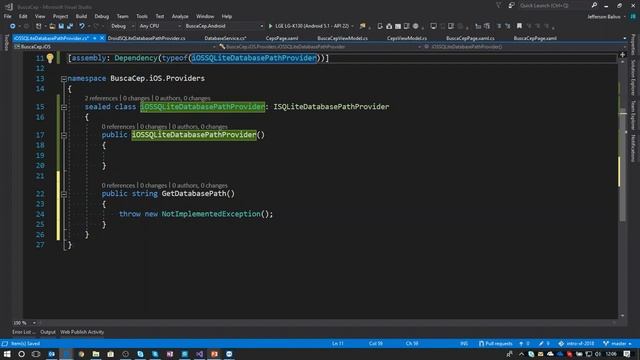This screenshot has height=360, width=640.
Task: Switch to CepsPage.xaml tab
Action: point(282,38)
